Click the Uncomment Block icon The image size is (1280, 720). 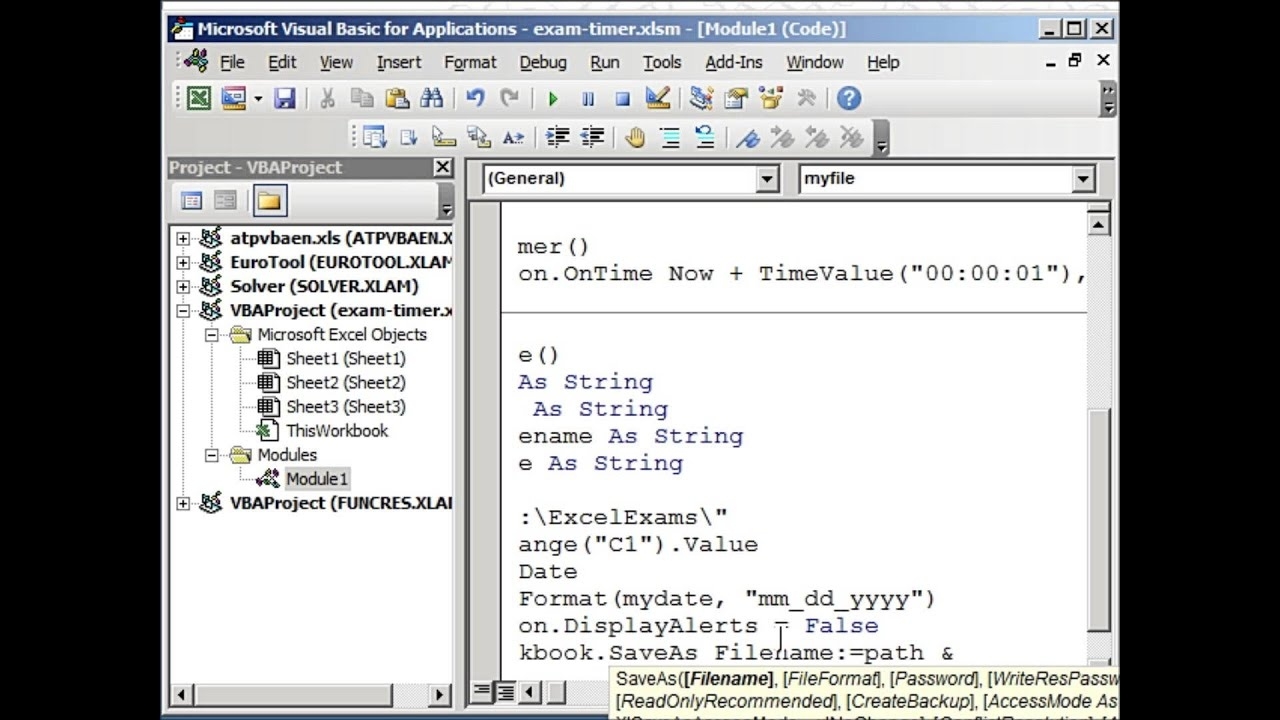[705, 137]
